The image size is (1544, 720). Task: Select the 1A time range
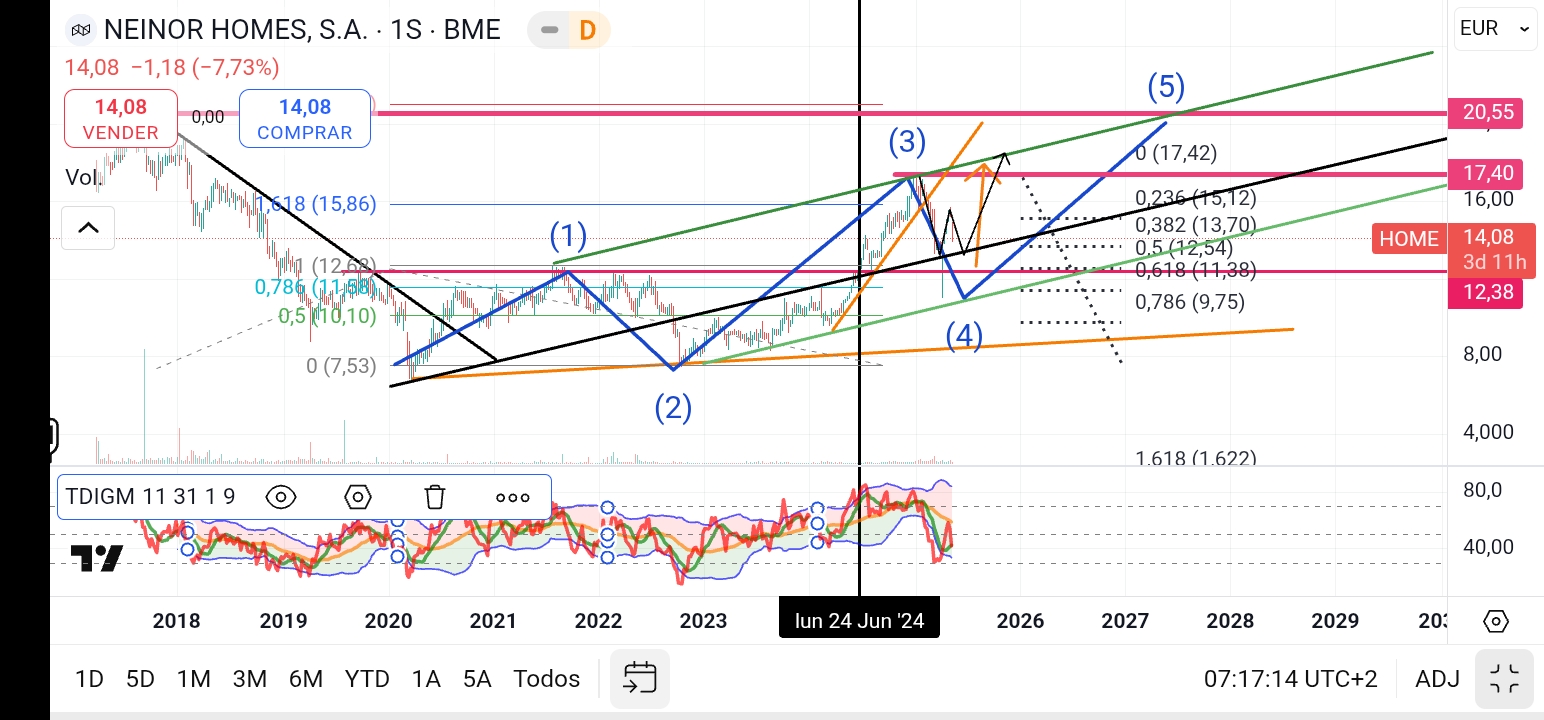pos(426,679)
